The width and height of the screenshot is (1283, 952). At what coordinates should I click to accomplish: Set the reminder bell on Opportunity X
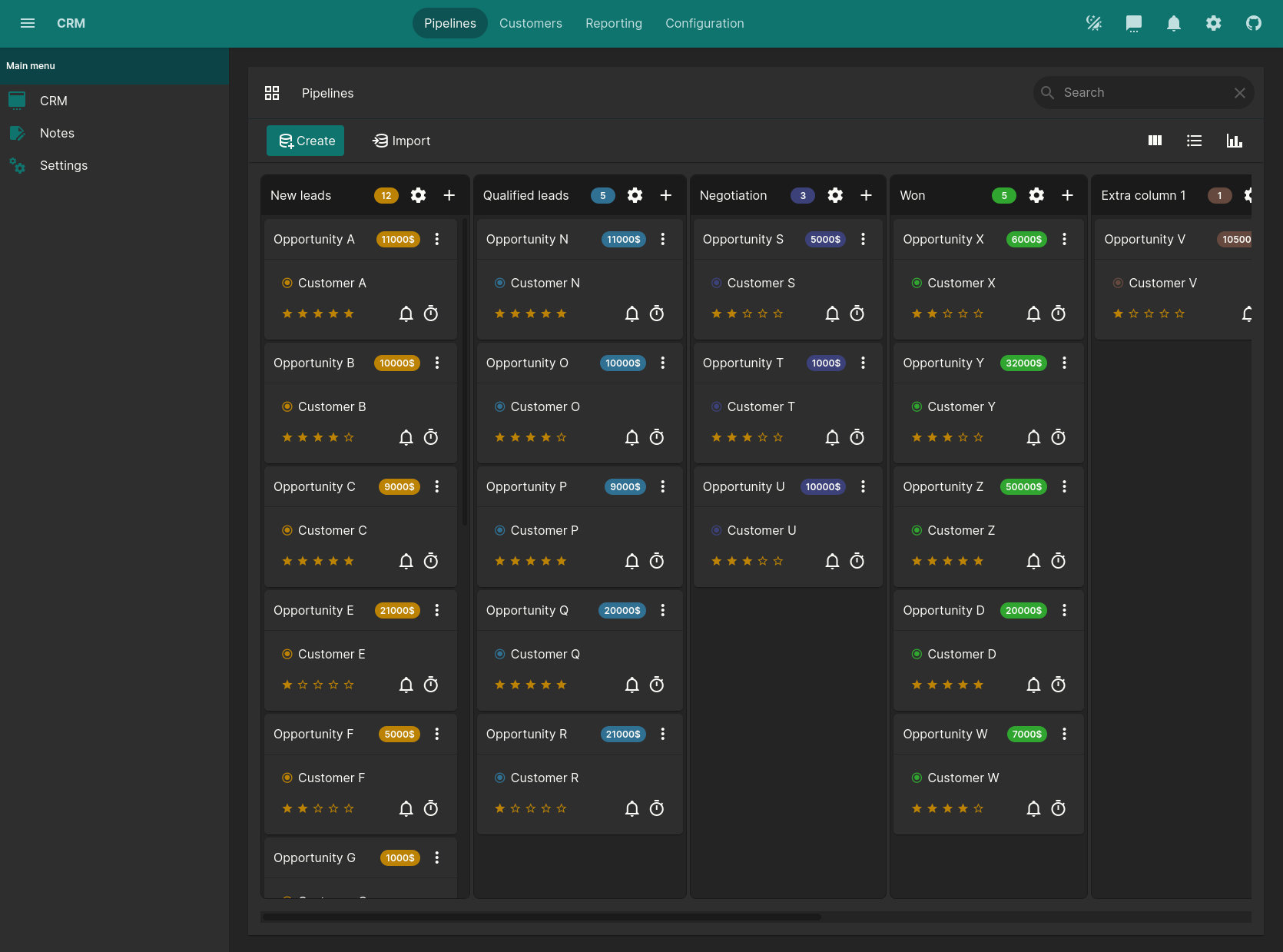(x=1033, y=313)
